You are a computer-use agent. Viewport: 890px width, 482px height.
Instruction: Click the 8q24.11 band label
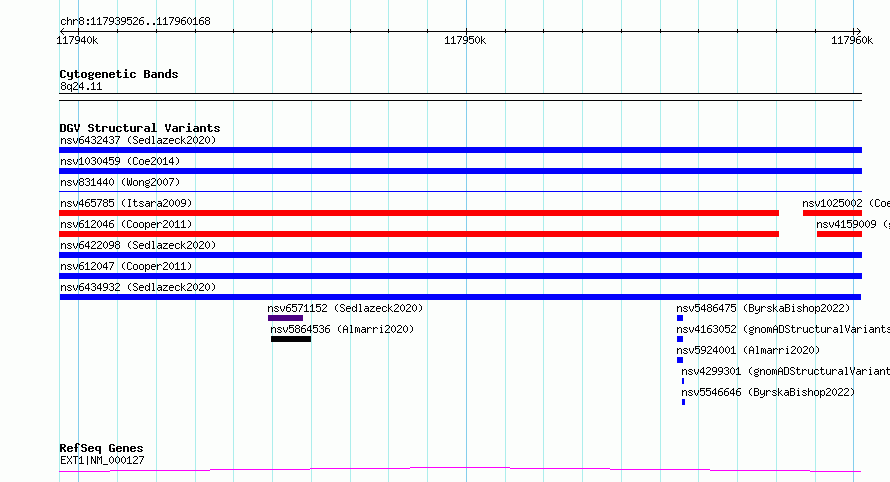pos(81,86)
